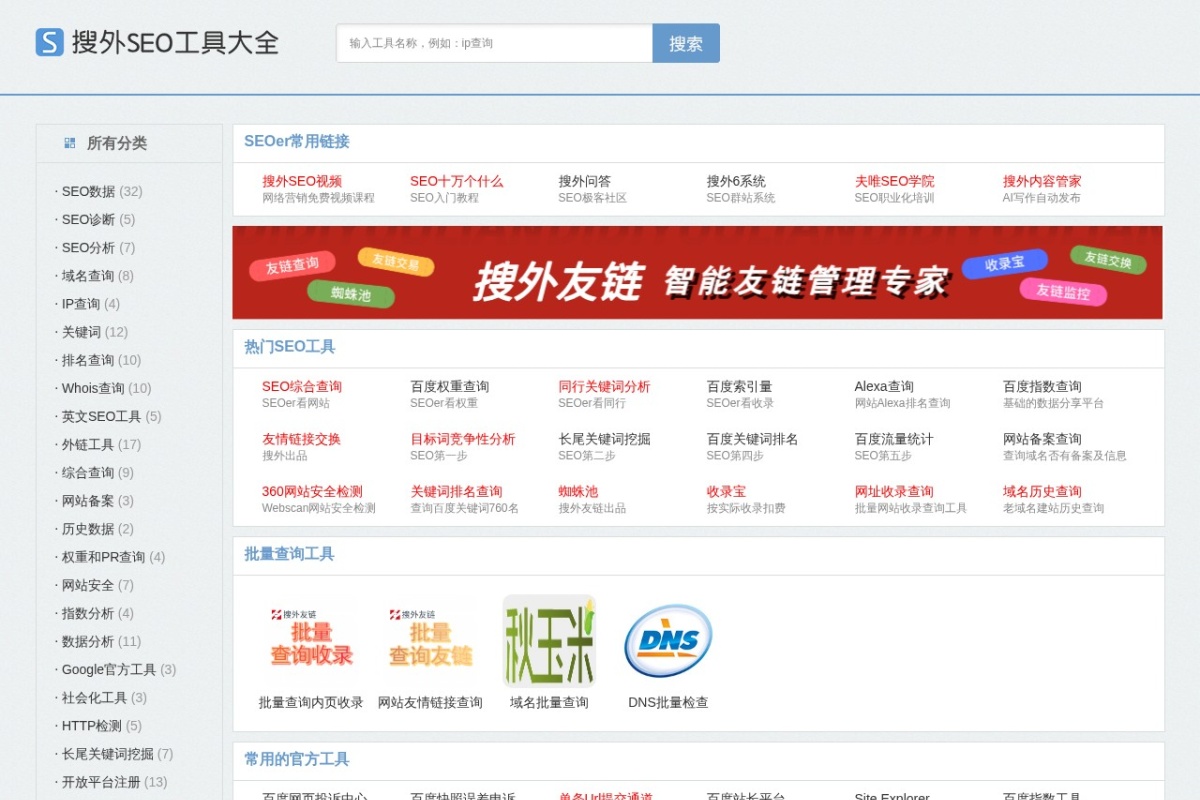
Task: Open the 域名历史查询 tool link
Action: [x=1042, y=491]
